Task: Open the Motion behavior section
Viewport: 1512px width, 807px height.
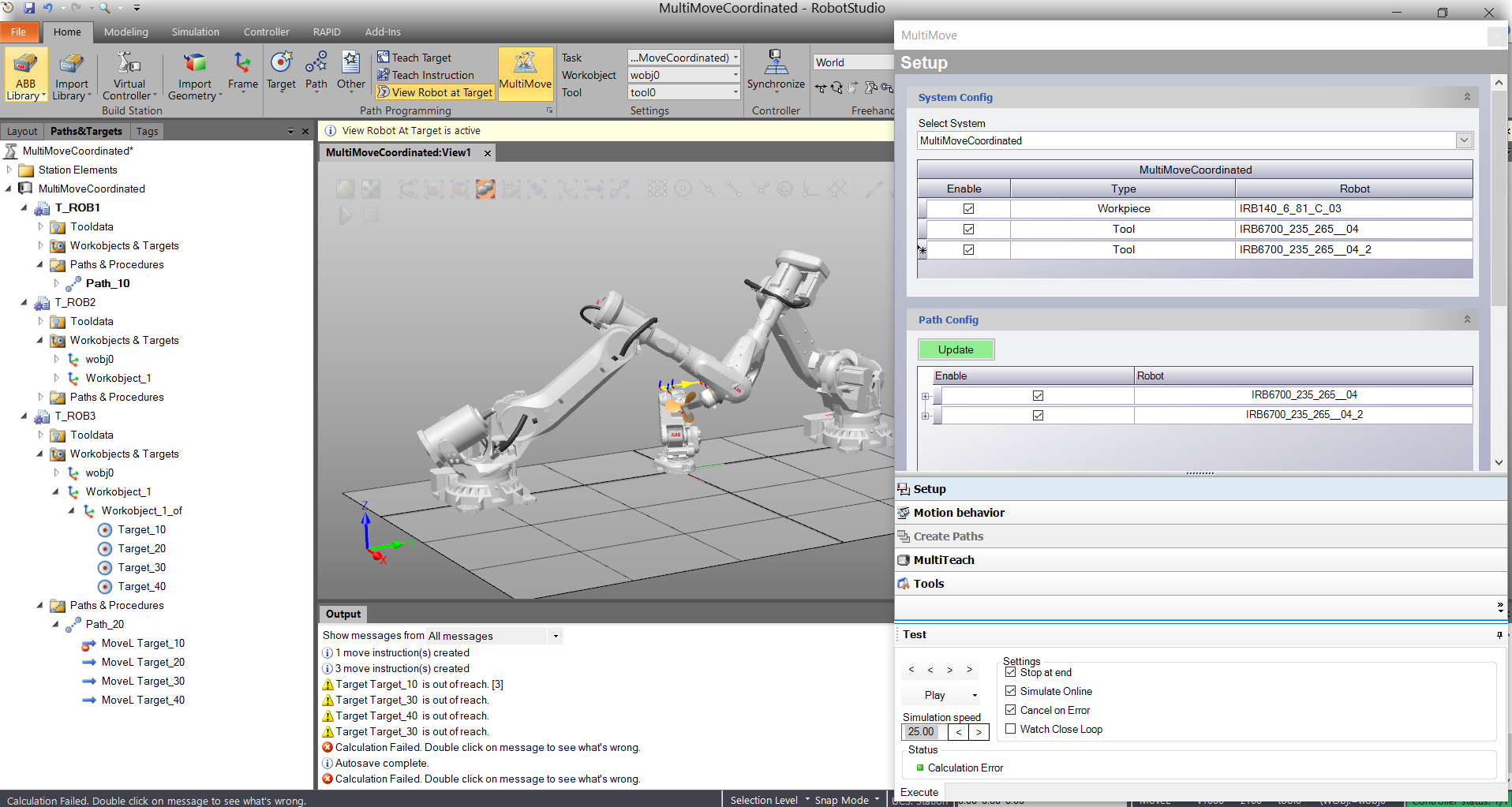Action: [x=1200, y=513]
